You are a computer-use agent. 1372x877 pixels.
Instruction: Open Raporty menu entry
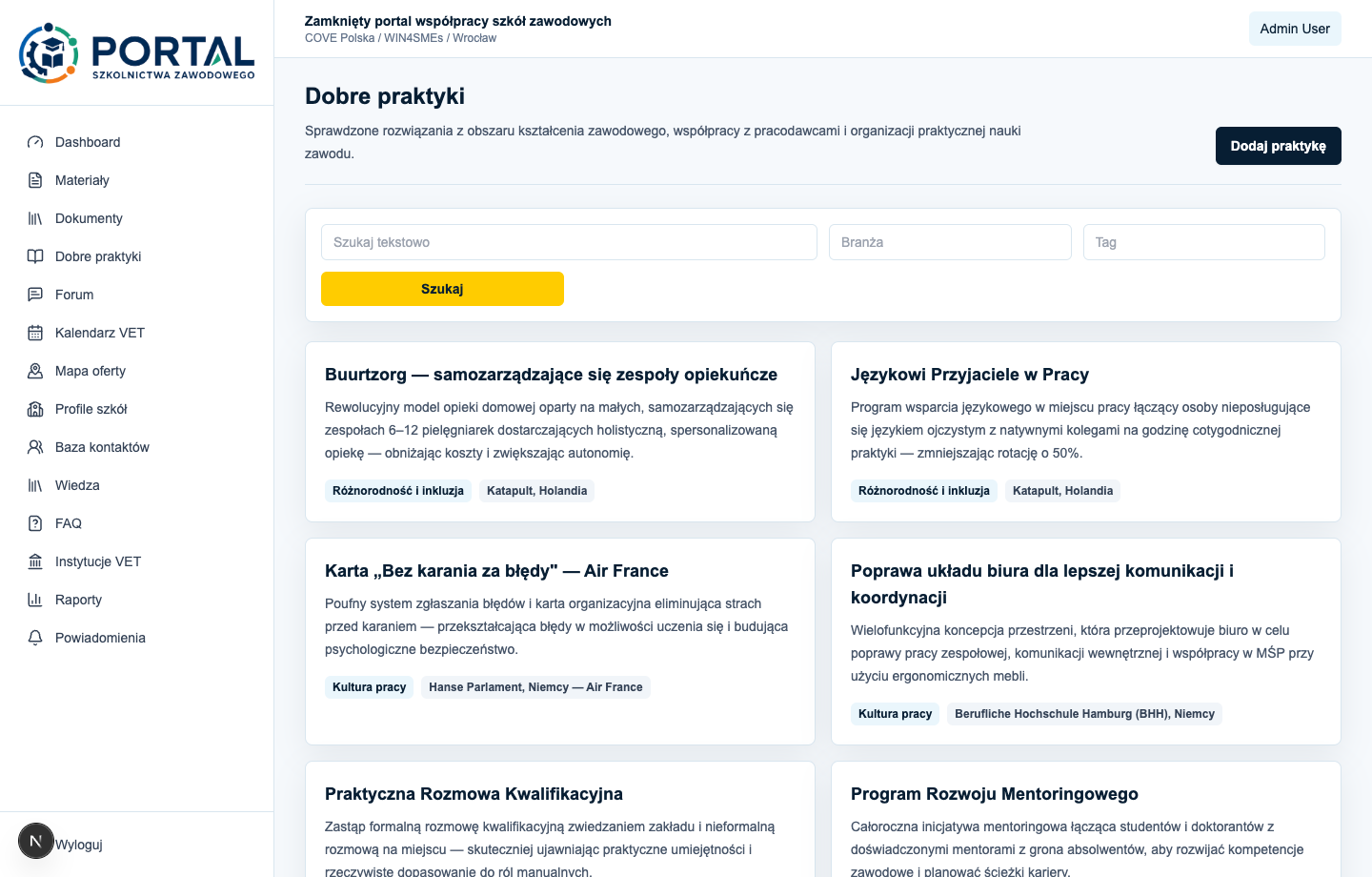tap(136, 600)
